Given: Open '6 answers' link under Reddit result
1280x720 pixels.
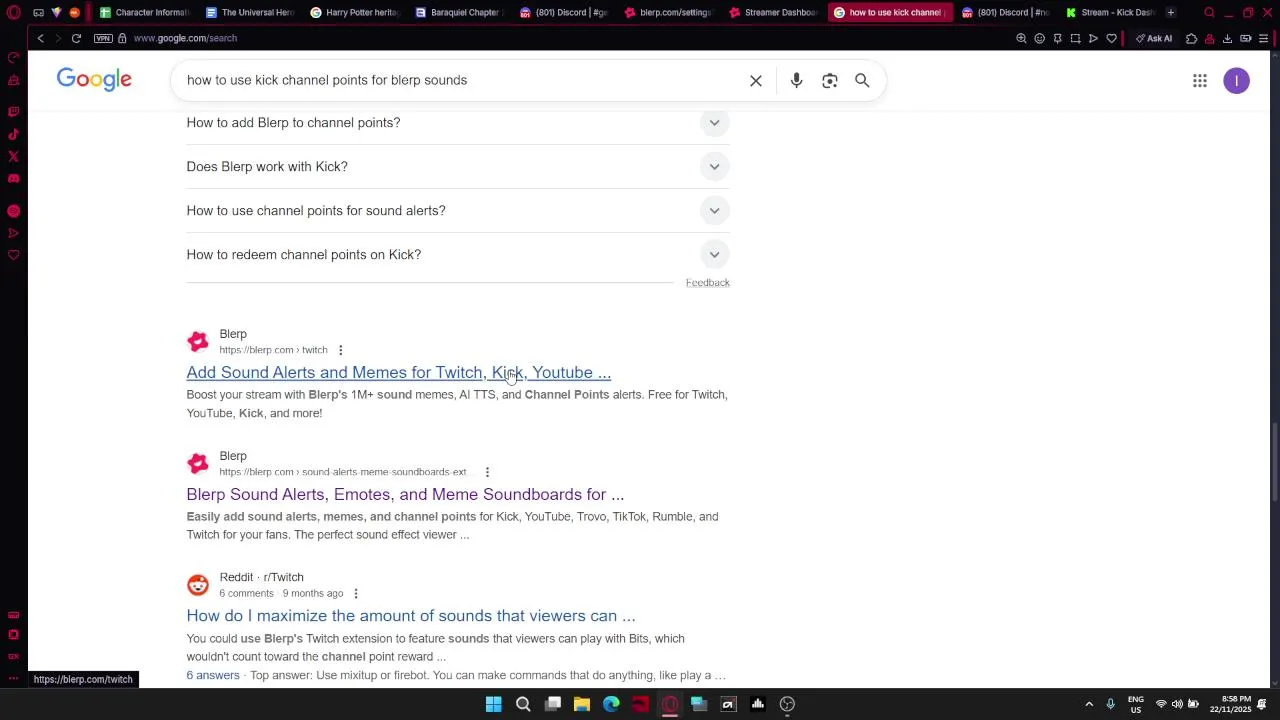Looking at the screenshot, I should pos(213,676).
